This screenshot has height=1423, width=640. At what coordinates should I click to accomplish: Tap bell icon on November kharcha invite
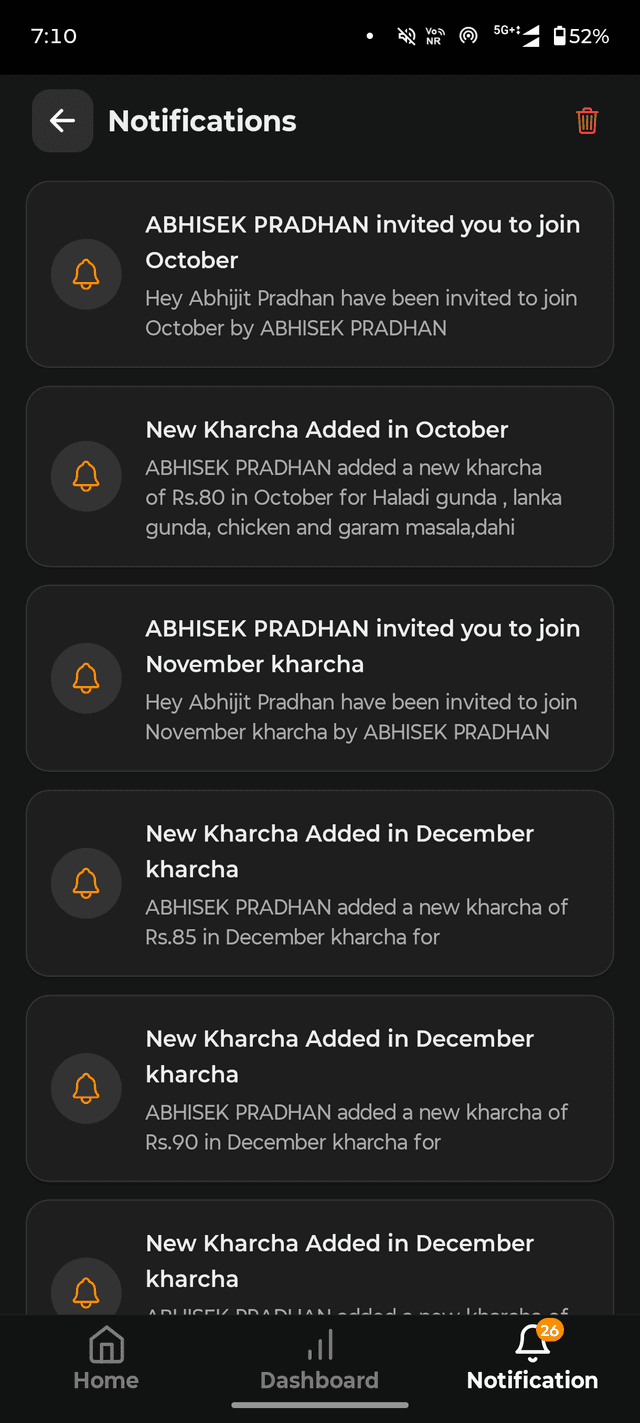click(86, 678)
